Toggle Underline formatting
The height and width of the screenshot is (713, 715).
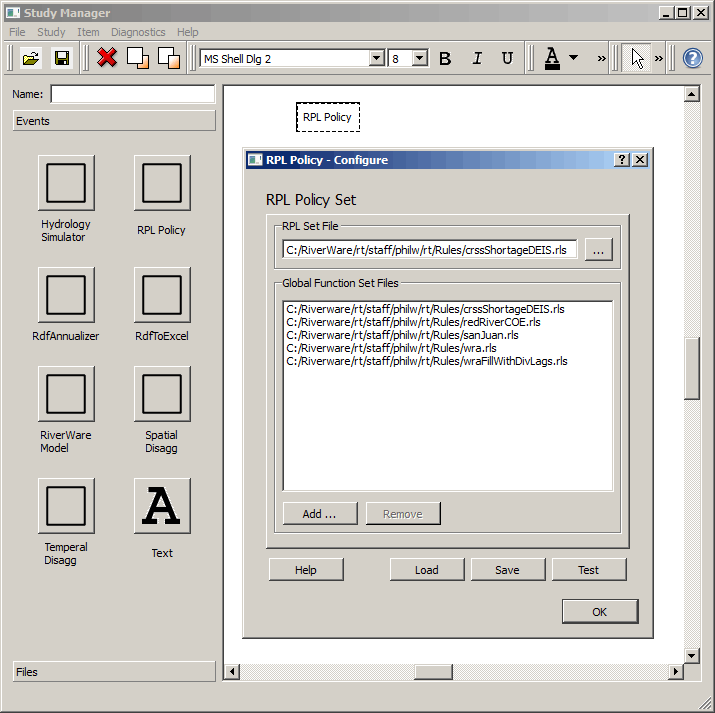click(507, 58)
